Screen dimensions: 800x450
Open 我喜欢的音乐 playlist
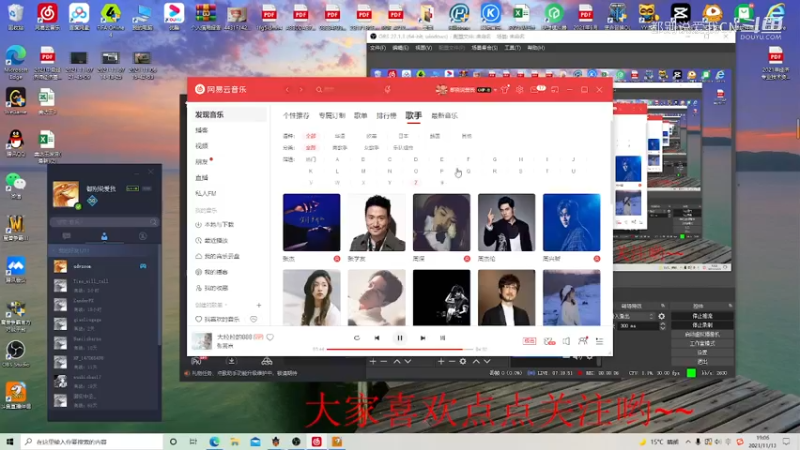coord(222,319)
